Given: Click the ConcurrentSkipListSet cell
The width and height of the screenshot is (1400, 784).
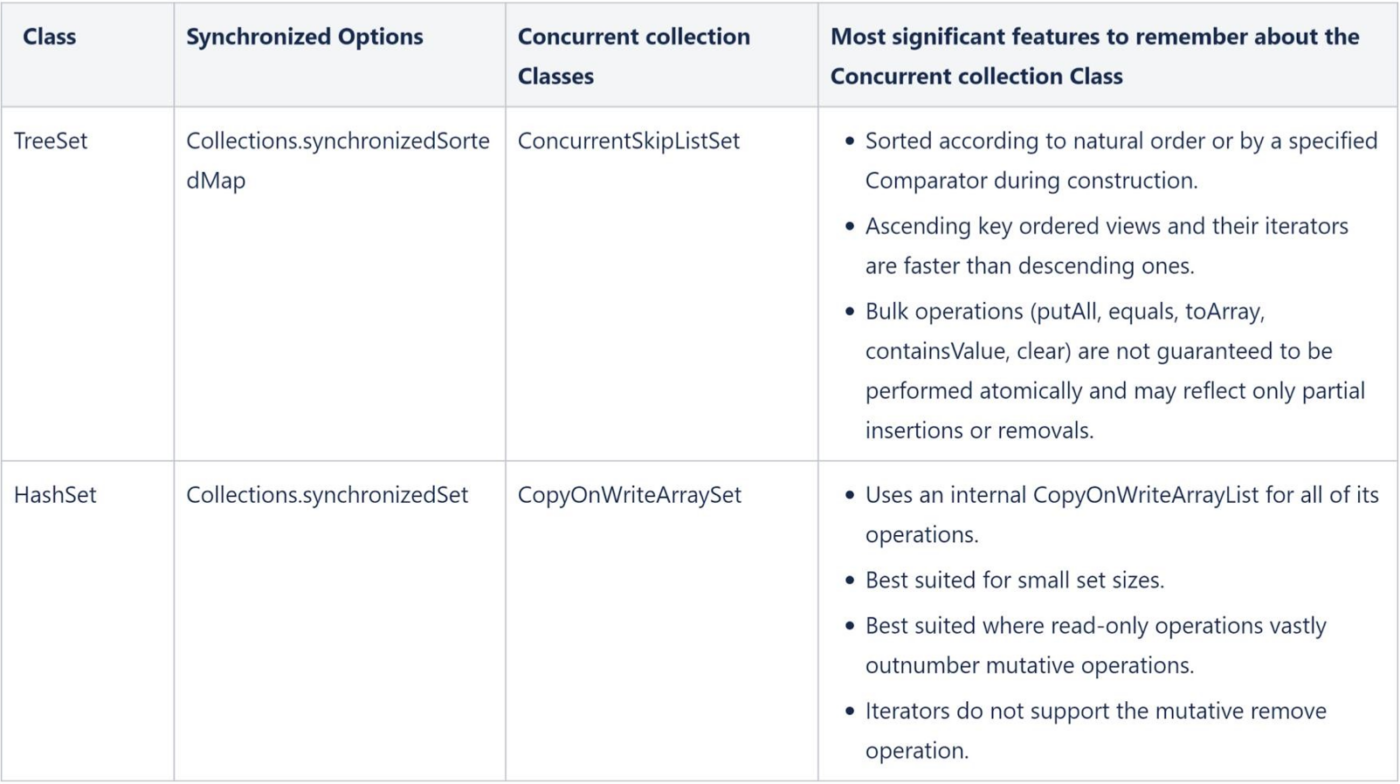Looking at the screenshot, I should [x=628, y=141].
